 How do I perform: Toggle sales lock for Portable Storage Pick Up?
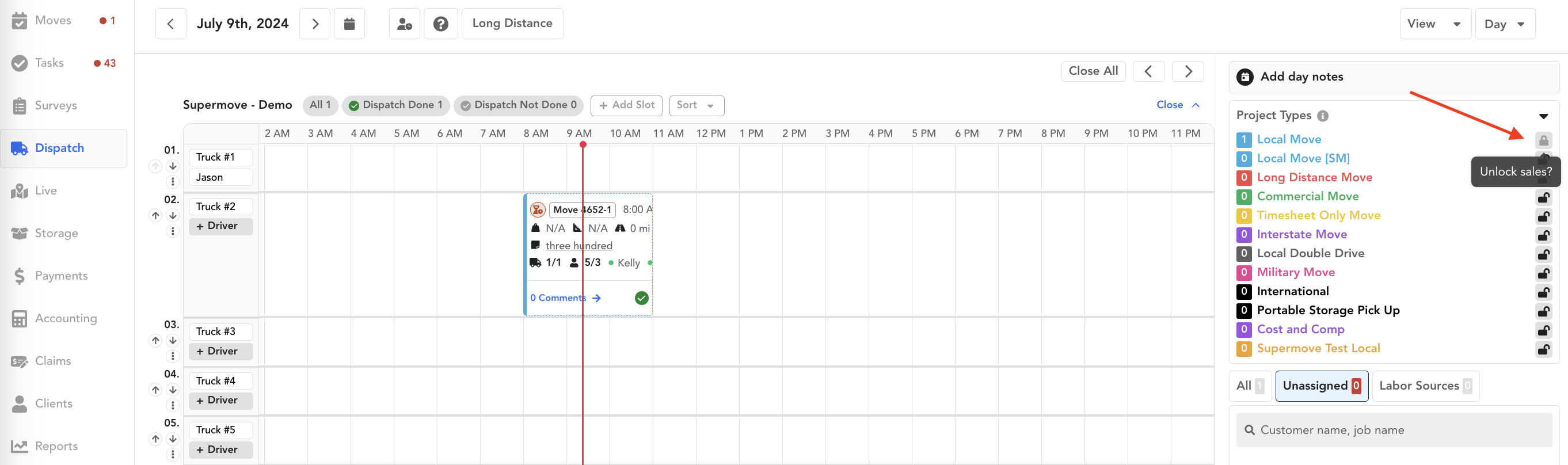click(1543, 311)
